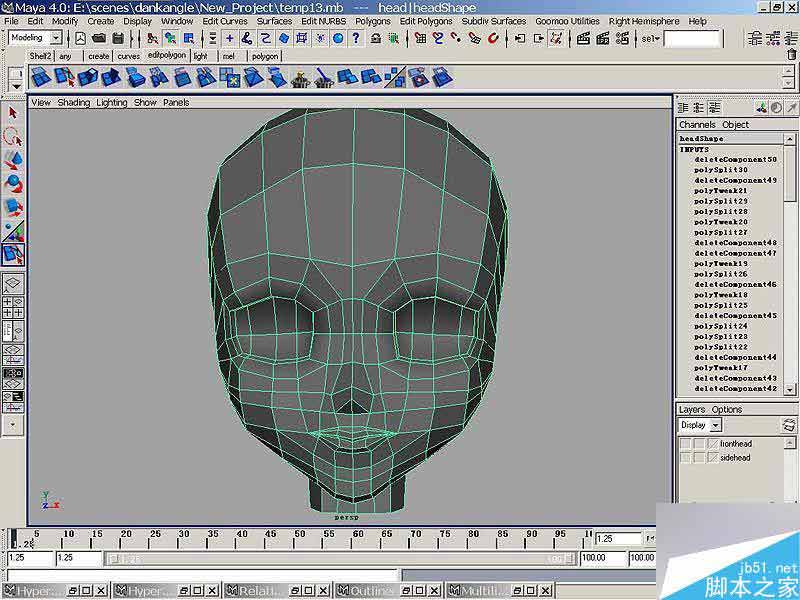Click the snap to grid icon
Viewport: 800px width, 600px height.
pos(421,38)
